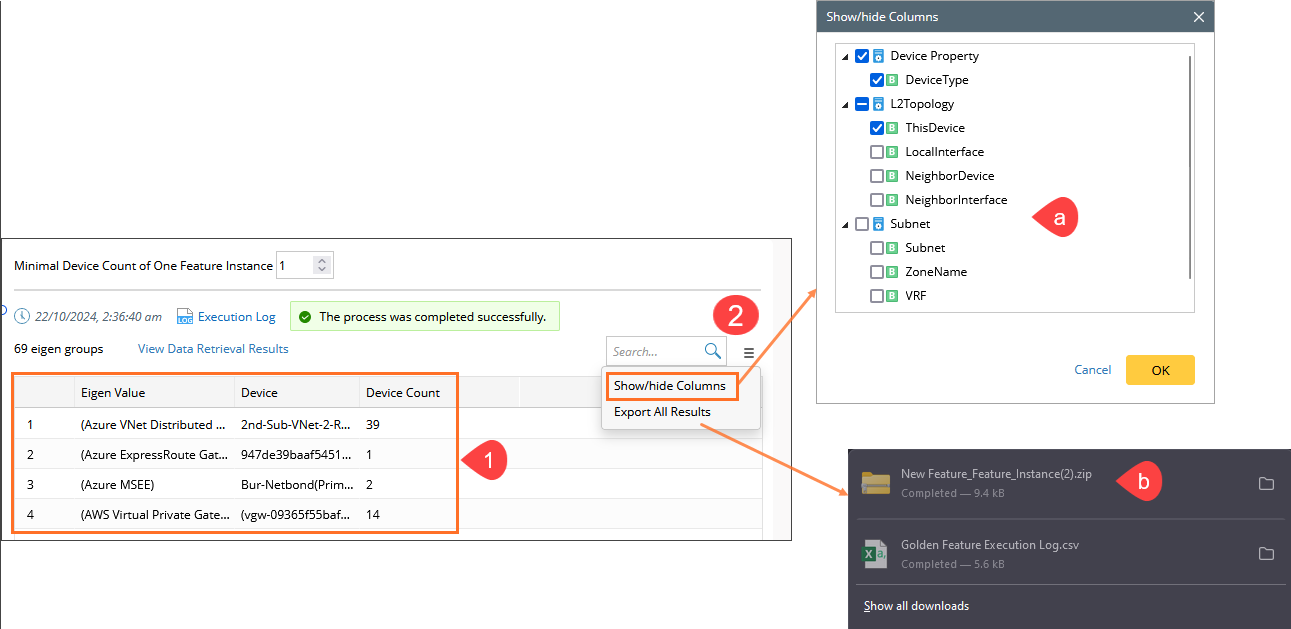Screen dimensions: 1291x629
Task: Open the hamburger options menu icon
Action: point(748,352)
